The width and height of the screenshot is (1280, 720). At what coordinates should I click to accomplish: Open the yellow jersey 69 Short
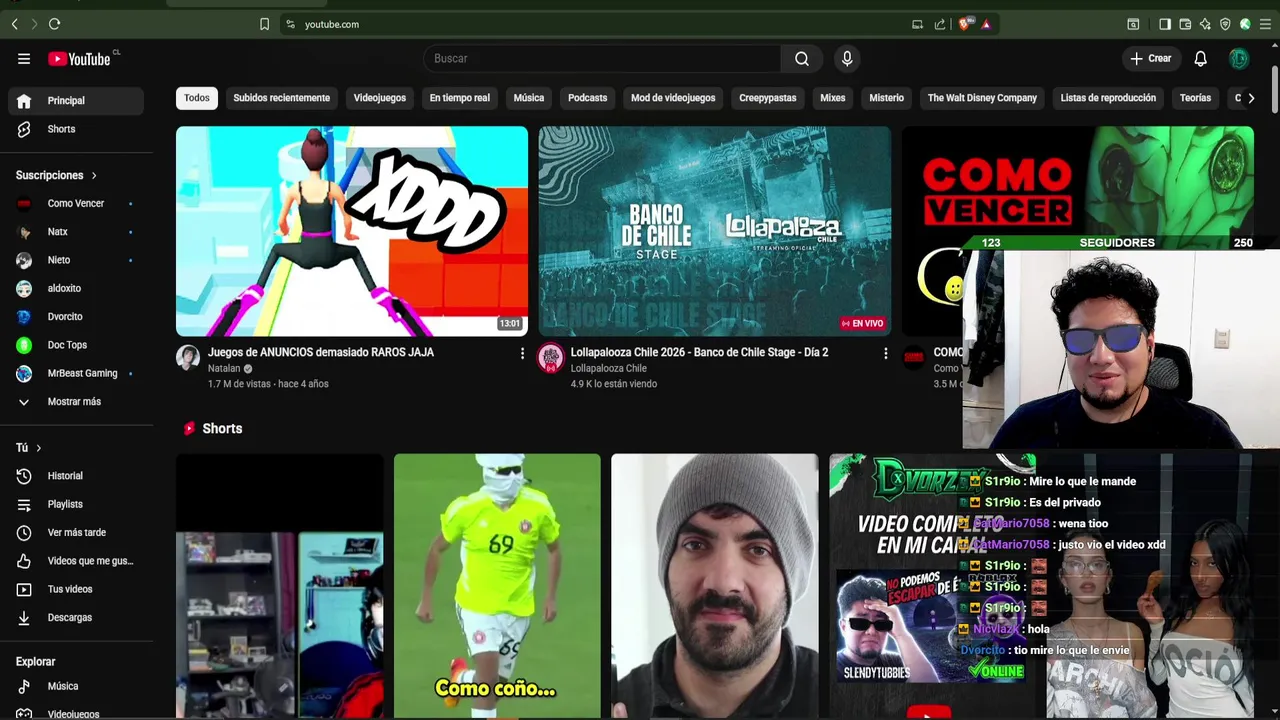click(x=497, y=586)
